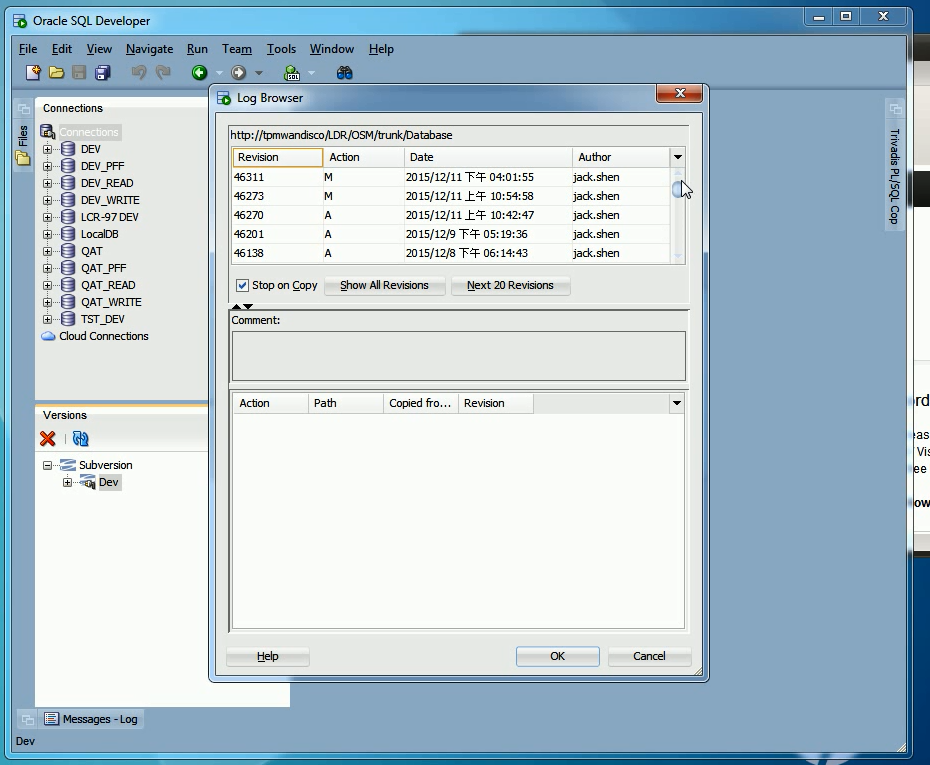Viewport: 930px width, 765px height.
Task: Open the Navigate menu
Action: [149, 49]
